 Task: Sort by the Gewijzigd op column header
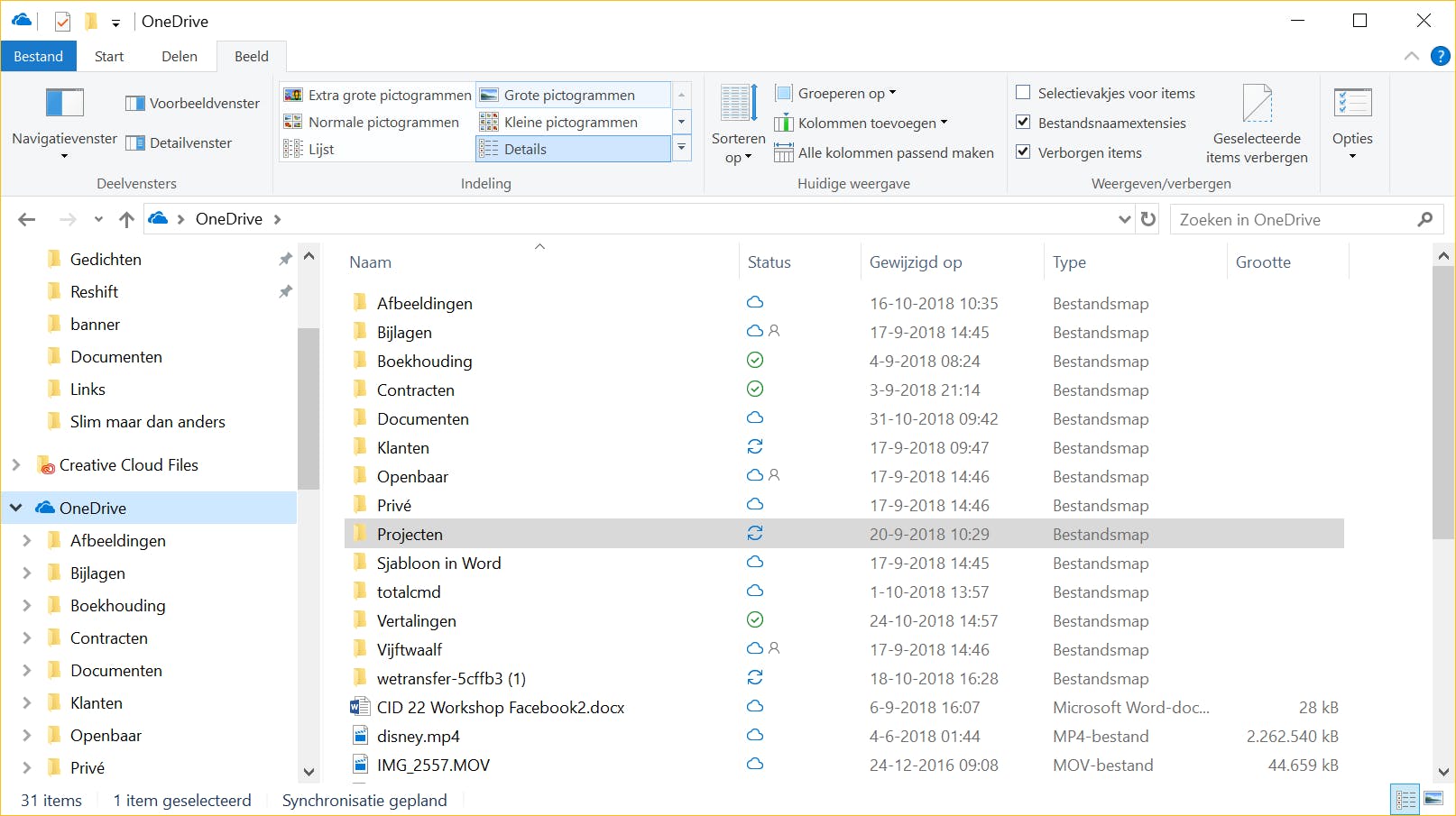[x=915, y=262]
